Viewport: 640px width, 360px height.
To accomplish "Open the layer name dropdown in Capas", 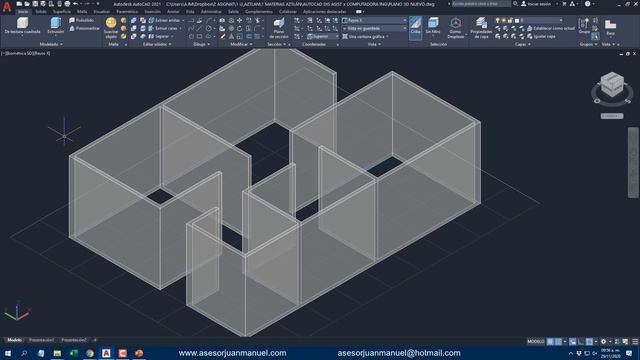I will (540, 20).
